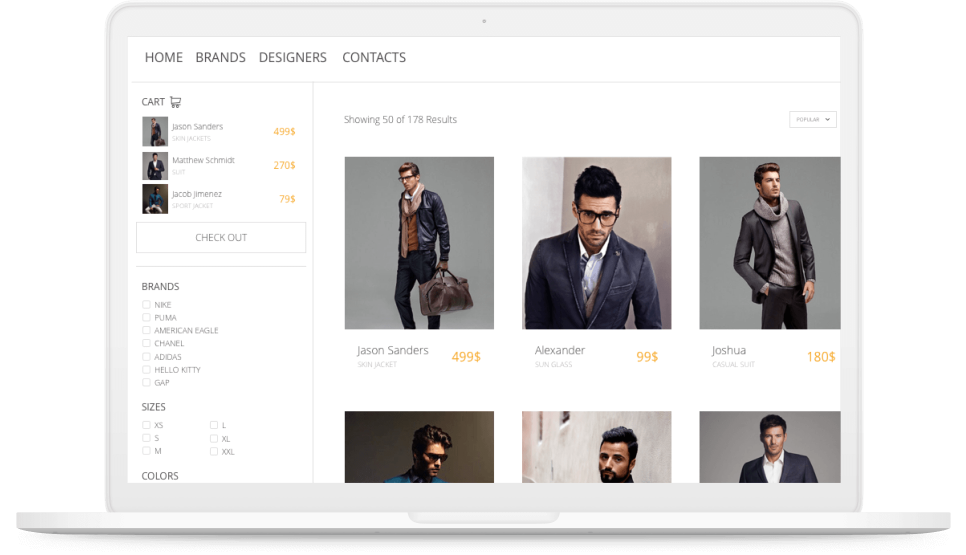Open second-row photo of bearded man
Viewport: 966px width, 555px height.
click(x=596, y=447)
